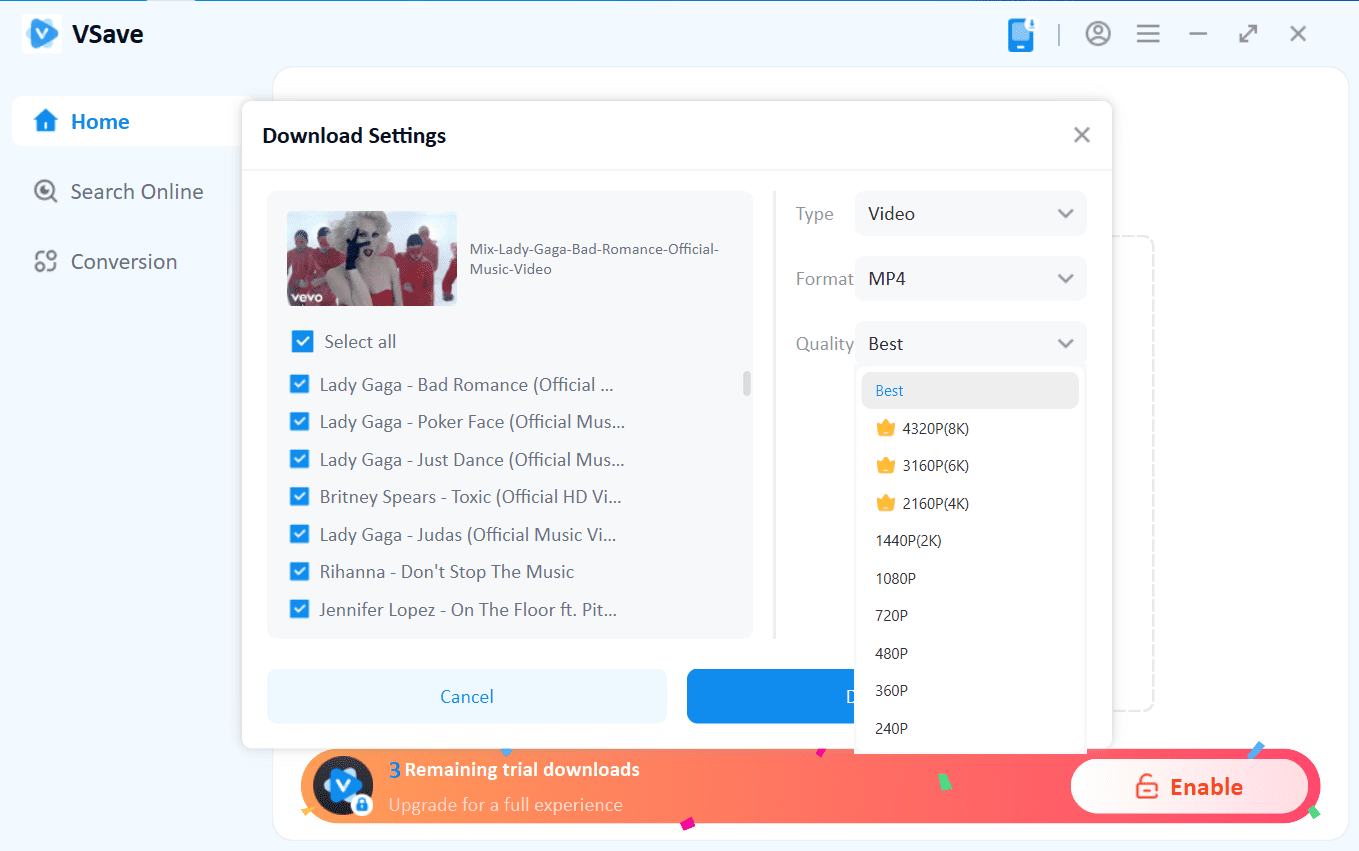Switch to Conversion tab

point(128,262)
